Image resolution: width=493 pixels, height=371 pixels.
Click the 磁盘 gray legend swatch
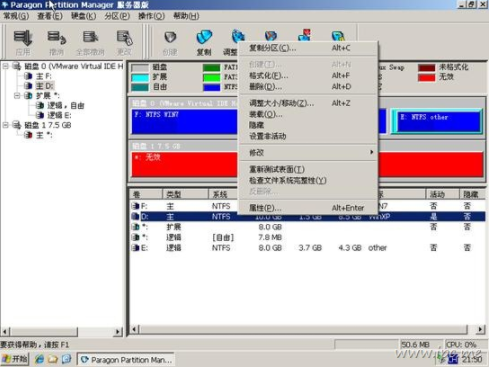click(140, 68)
